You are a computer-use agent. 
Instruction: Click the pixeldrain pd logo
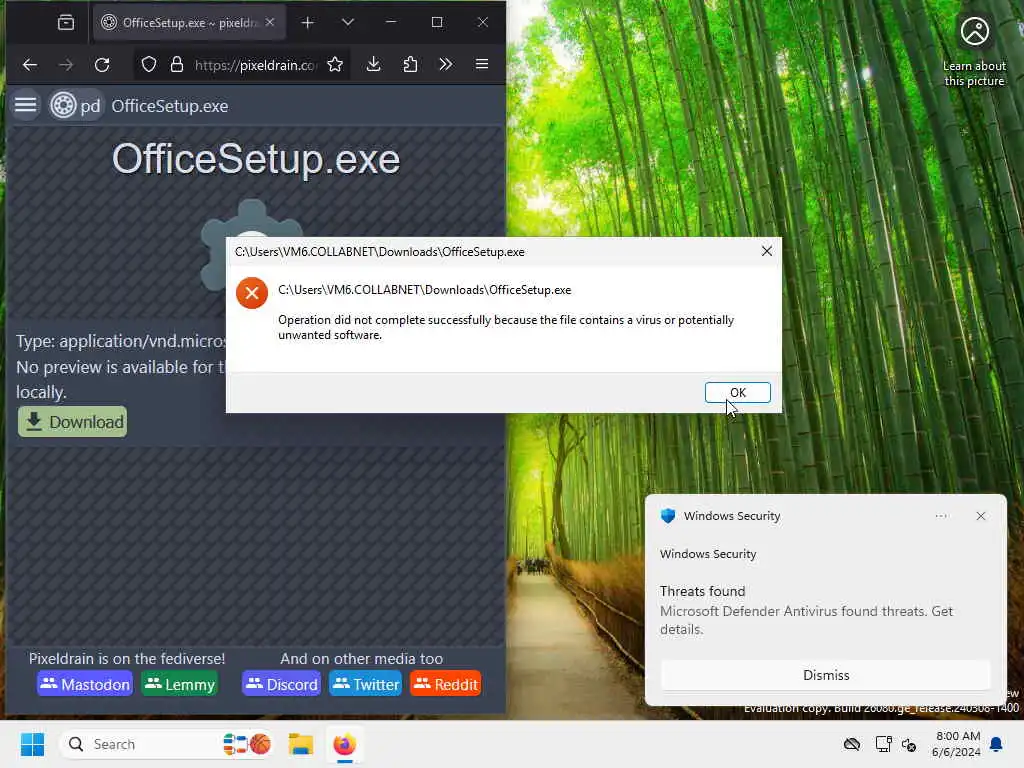tap(76, 105)
